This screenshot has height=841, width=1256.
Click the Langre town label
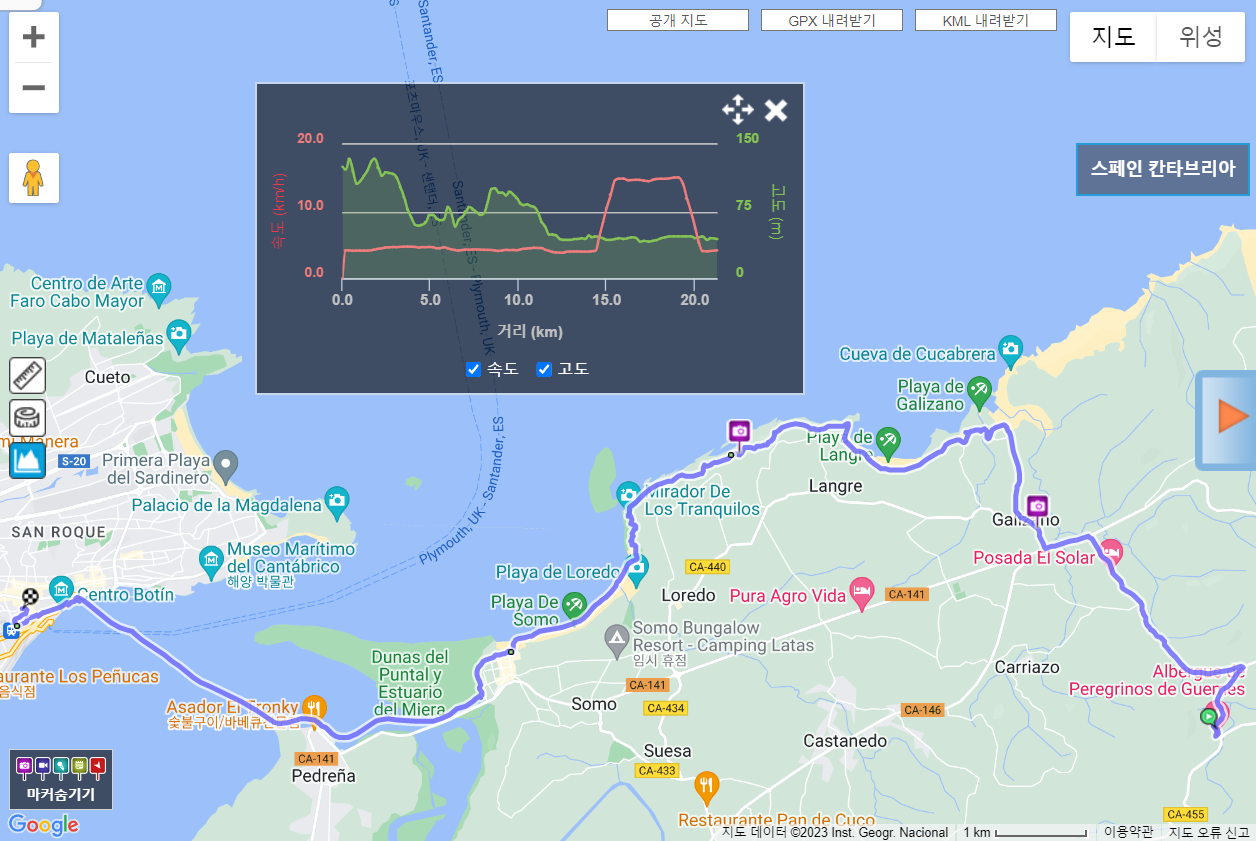pyautogui.click(x=834, y=486)
